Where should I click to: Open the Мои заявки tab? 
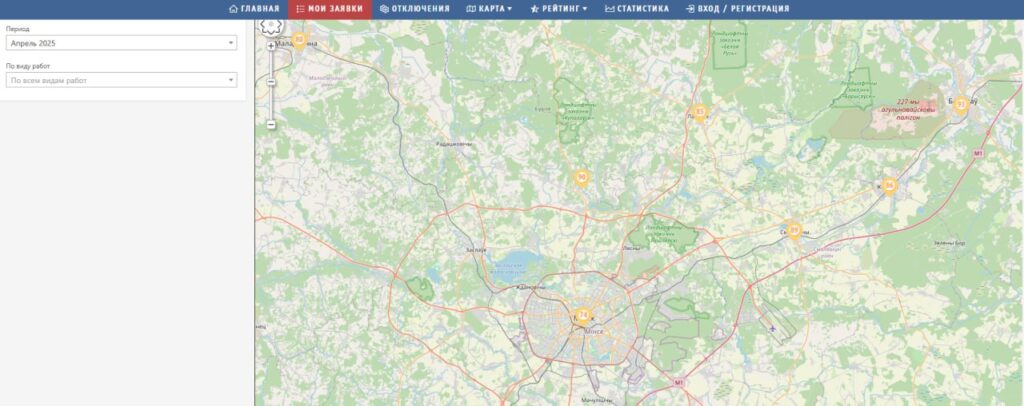coord(330,9)
